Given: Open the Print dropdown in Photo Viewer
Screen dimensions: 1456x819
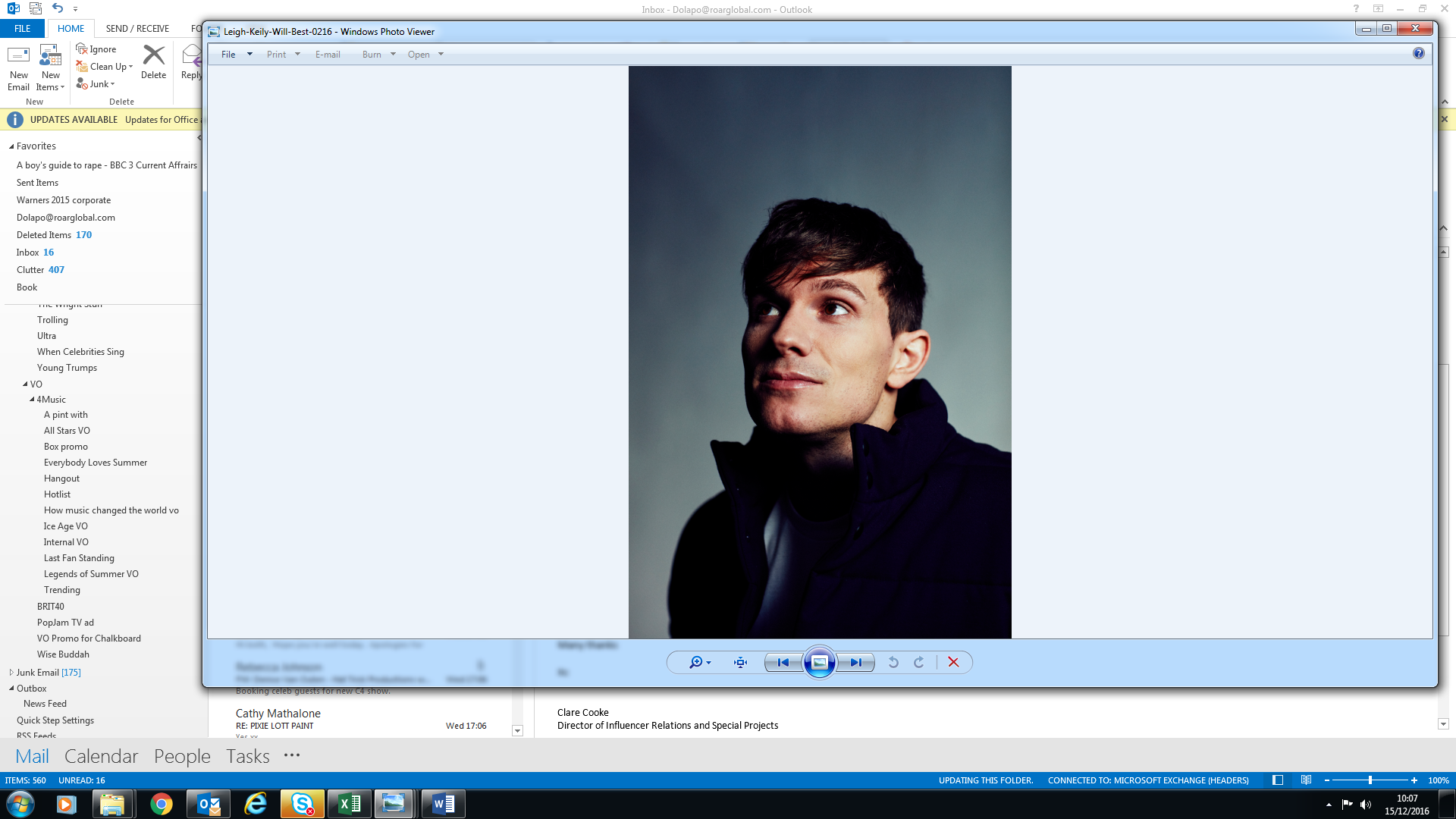Looking at the screenshot, I should [x=284, y=55].
